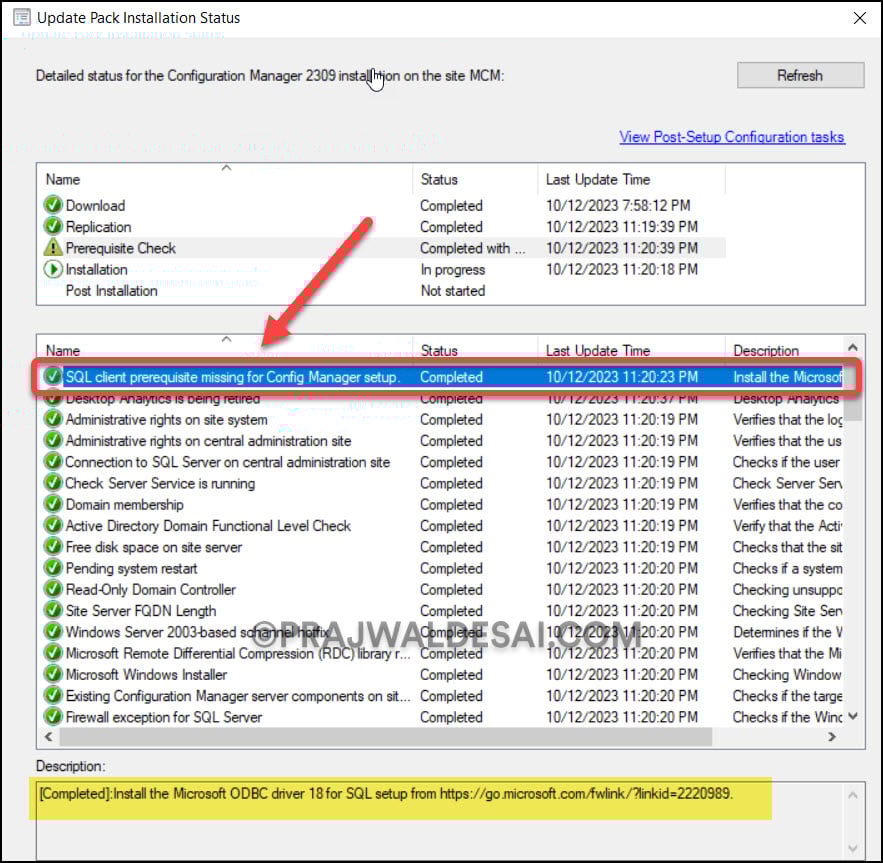Click inside the Description text box
This screenshot has height=863, width=883.
[x=439, y=820]
